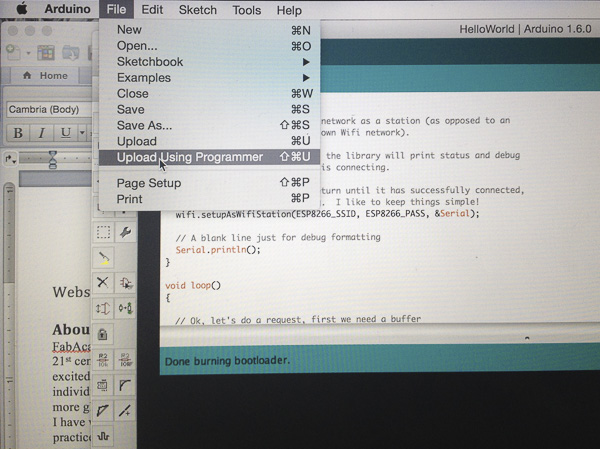Click the 'A blank line just for debug' comment
Image resolution: width=600 pixels, height=449 pixels.
pos(278,238)
